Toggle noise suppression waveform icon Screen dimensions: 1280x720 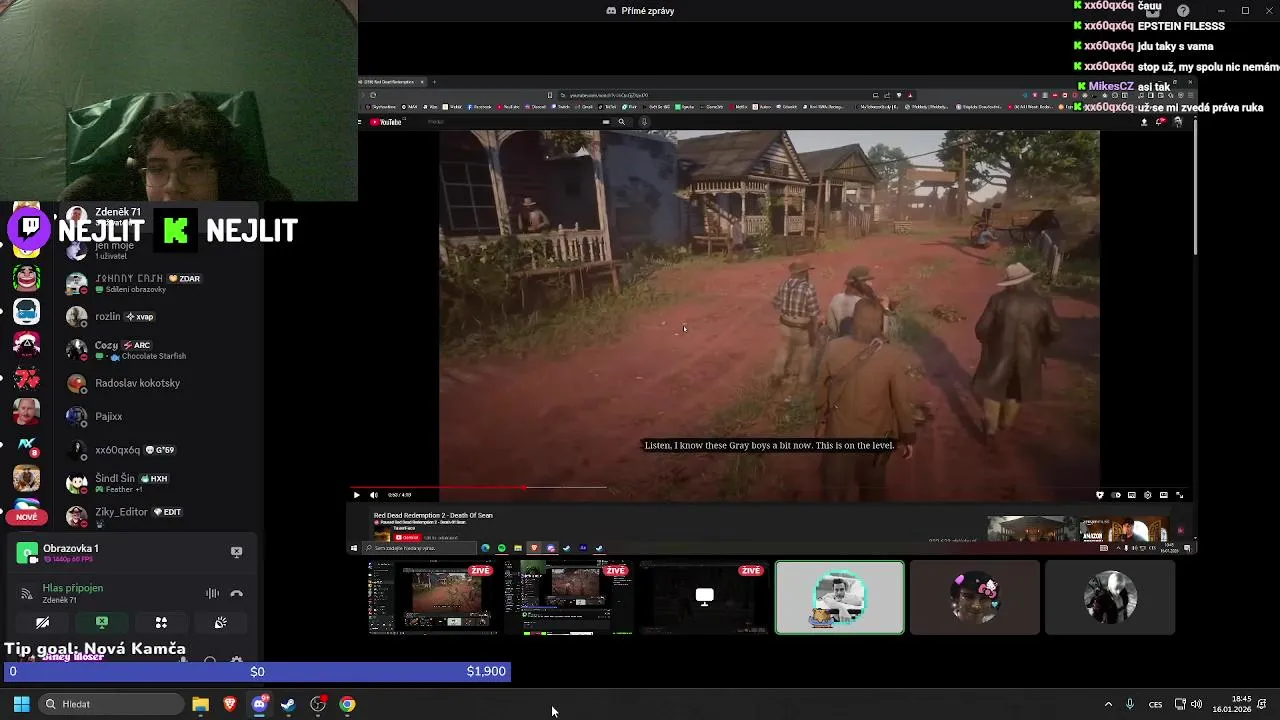pos(212,593)
